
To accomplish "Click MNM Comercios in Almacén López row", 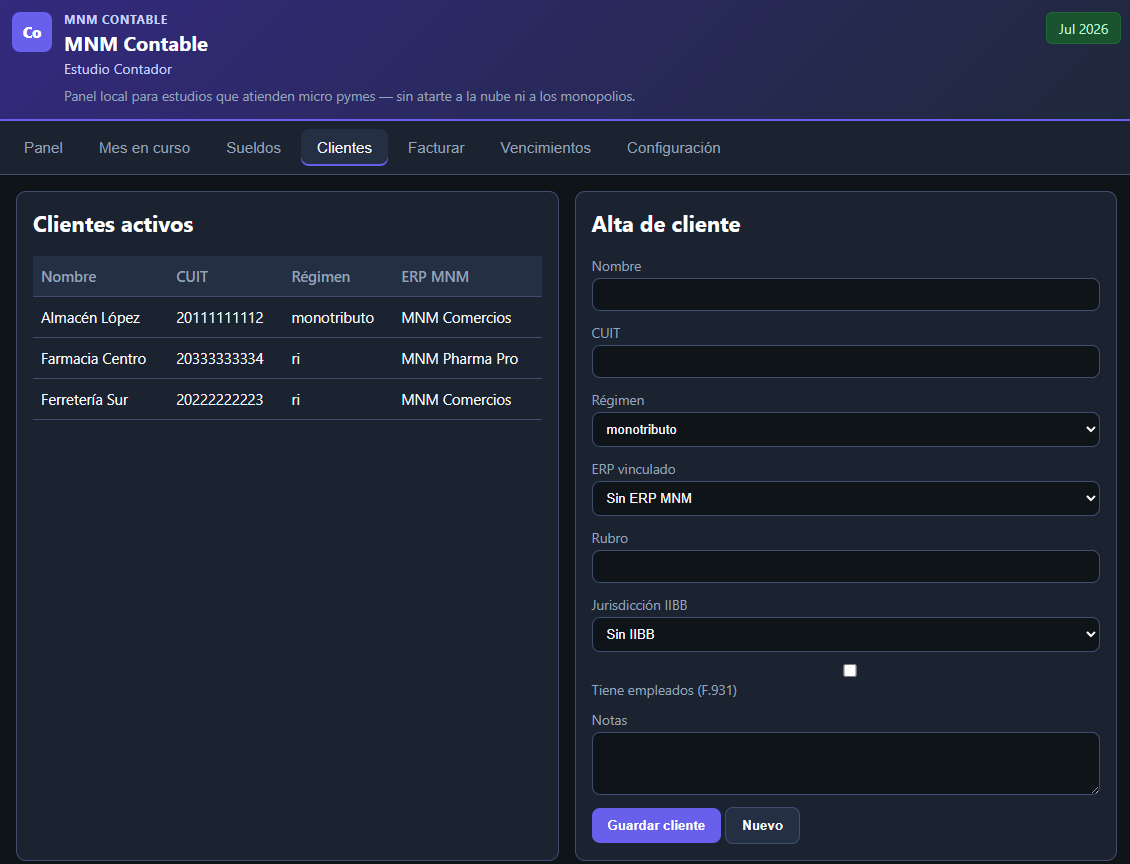I will point(456,318).
